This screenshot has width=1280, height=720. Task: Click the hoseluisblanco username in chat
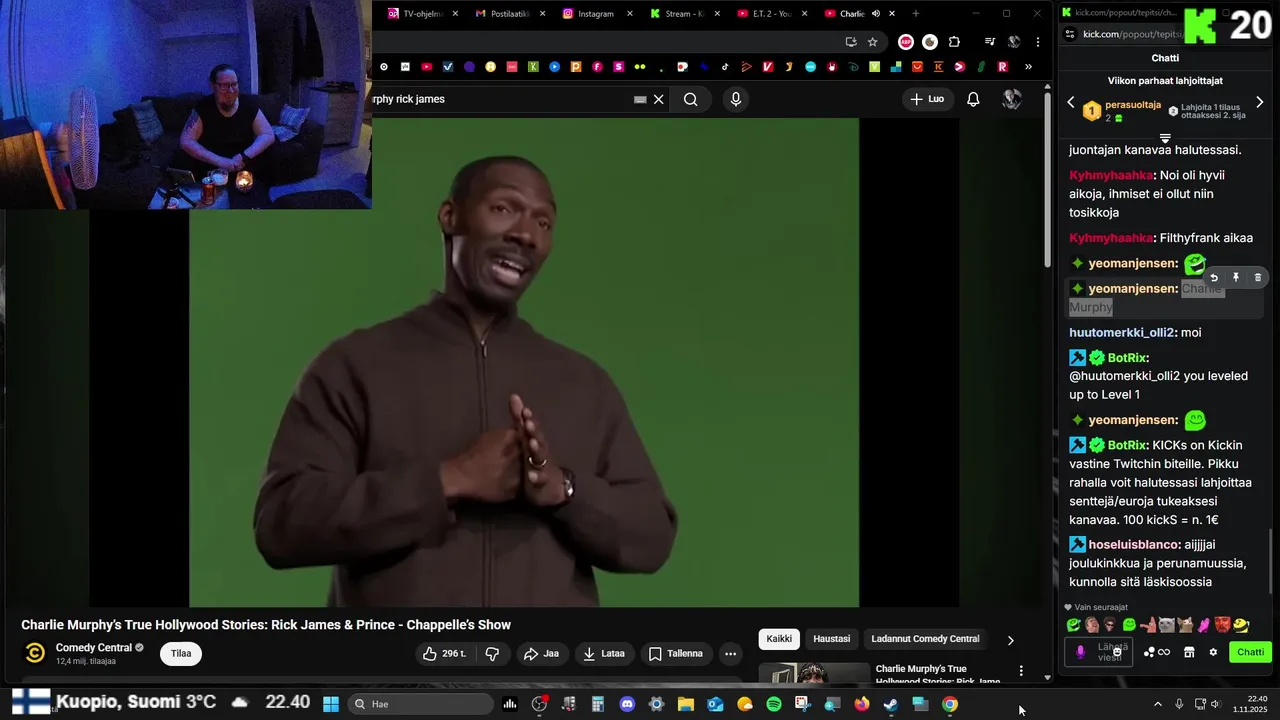[x=1135, y=545]
